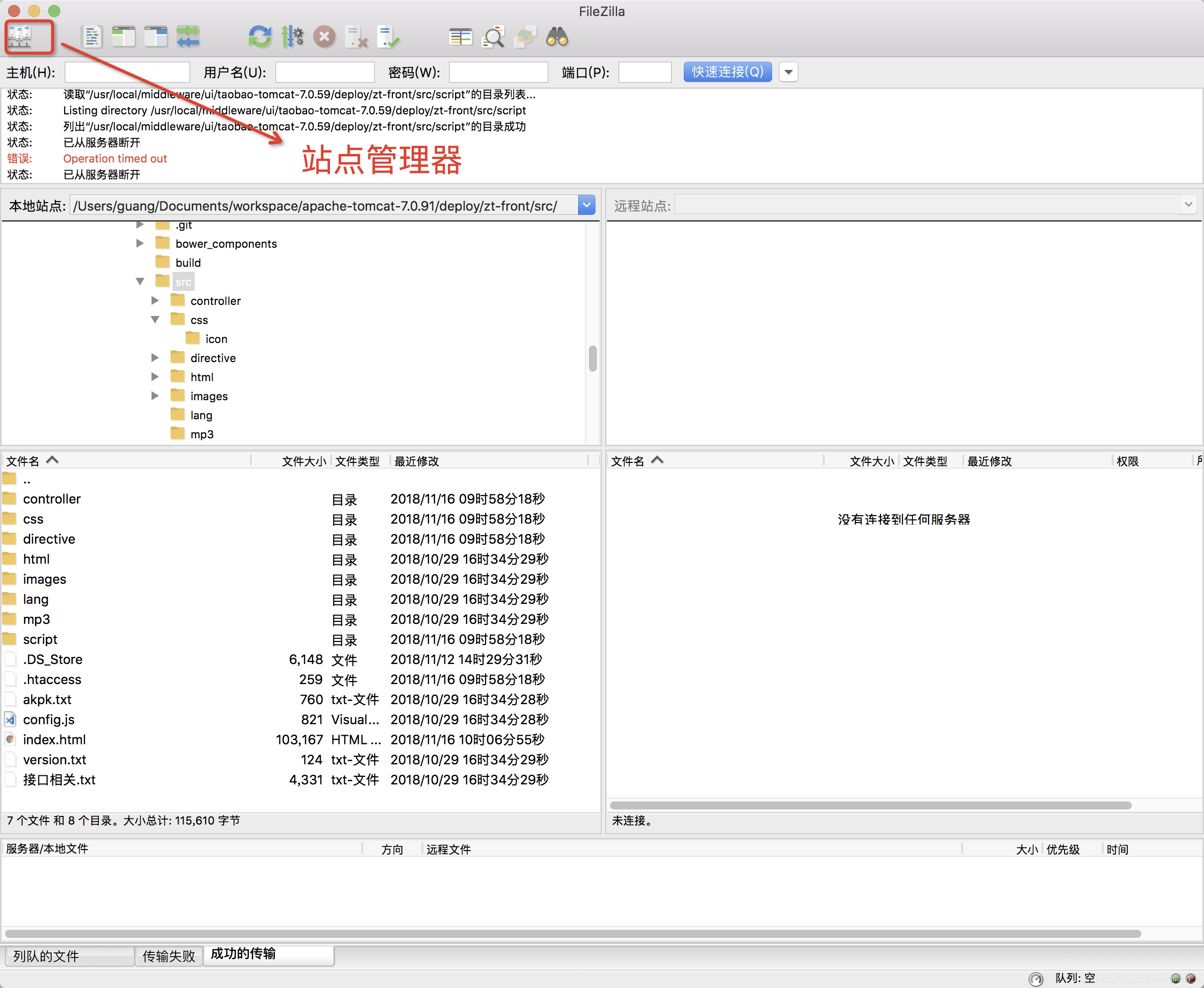
Task: Select the .htaccess file row
Action: [x=300, y=679]
